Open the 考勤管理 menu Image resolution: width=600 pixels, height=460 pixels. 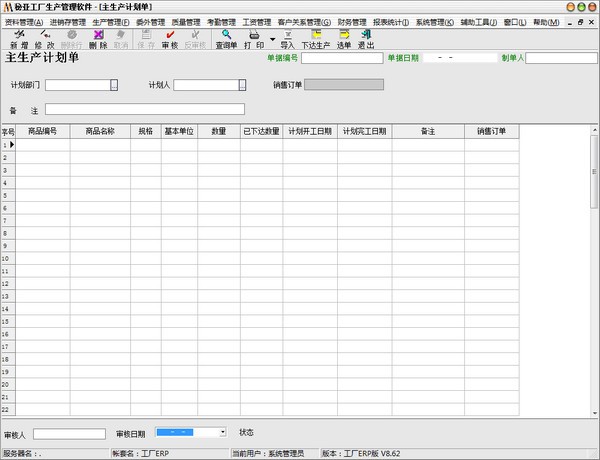[222, 22]
